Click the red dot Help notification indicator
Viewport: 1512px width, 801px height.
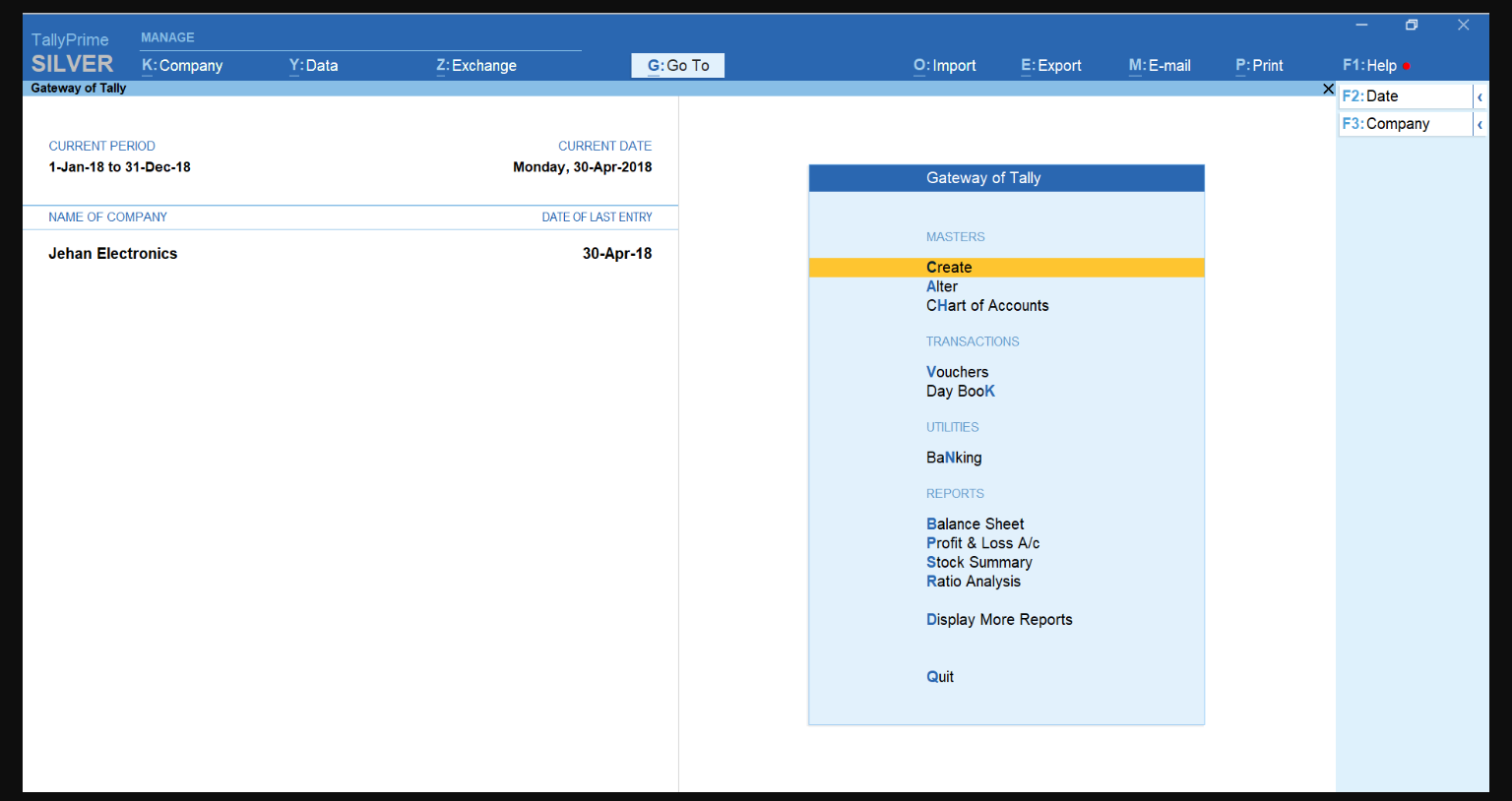(1407, 66)
